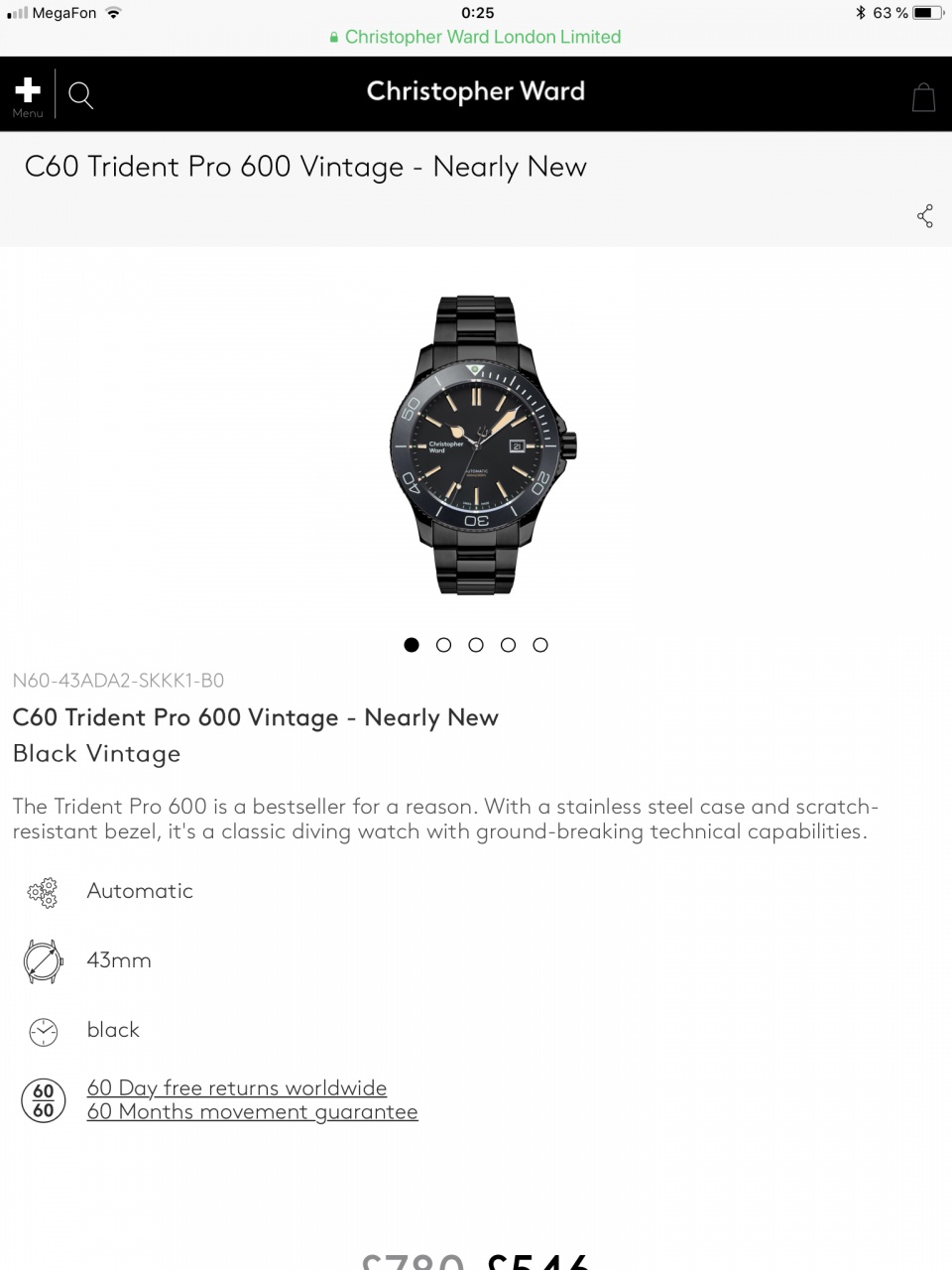952x1270 pixels.
Task: Select the fifth image carousel dot
Action: tap(540, 645)
